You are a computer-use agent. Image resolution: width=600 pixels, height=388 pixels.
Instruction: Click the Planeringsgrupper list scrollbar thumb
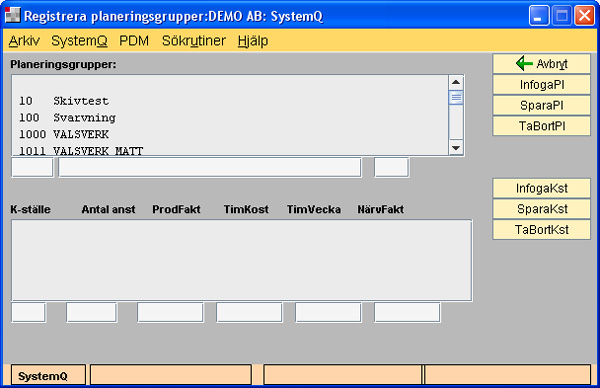coord(456,98)
